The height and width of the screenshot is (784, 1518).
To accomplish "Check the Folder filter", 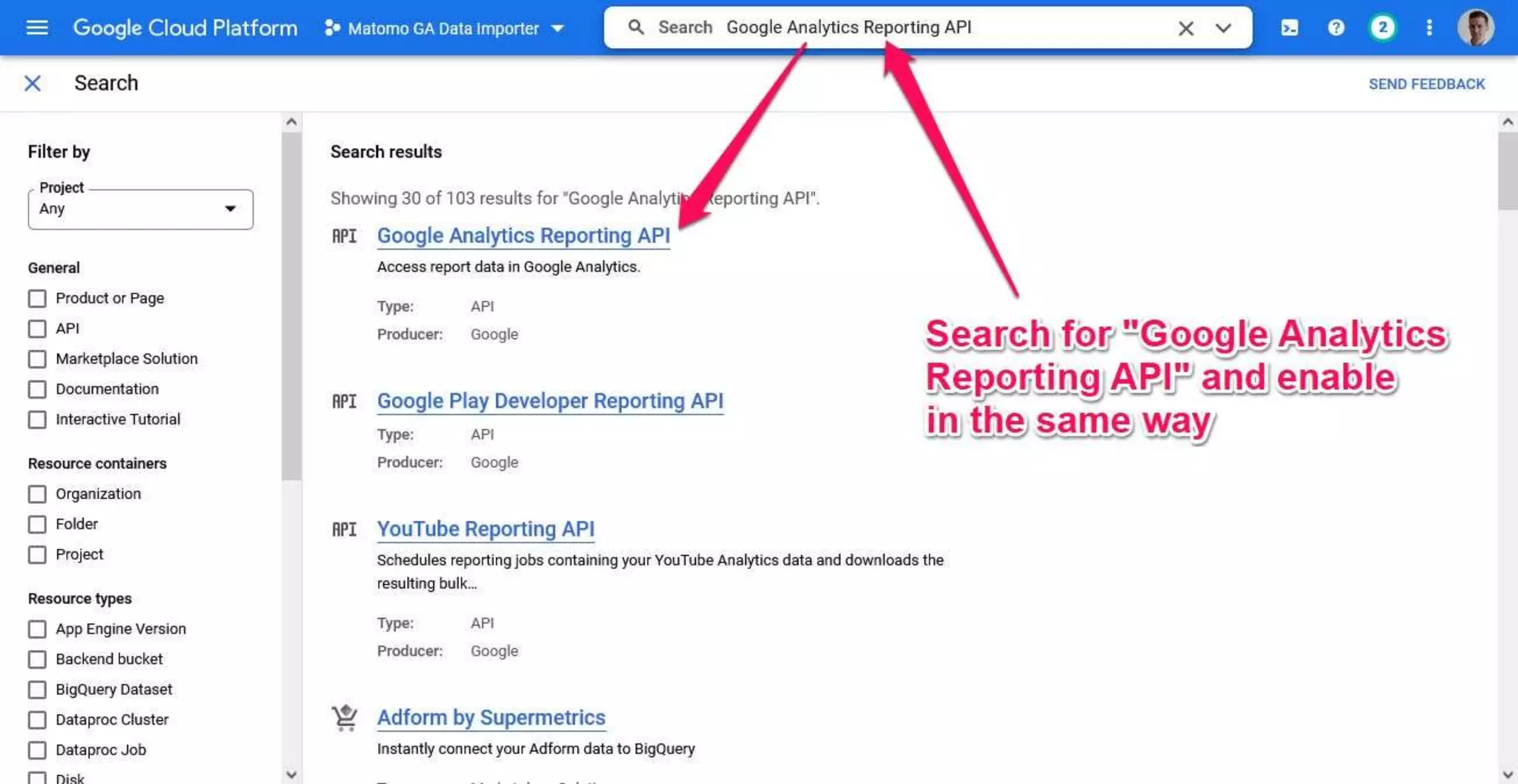I will tap(37, 525).
